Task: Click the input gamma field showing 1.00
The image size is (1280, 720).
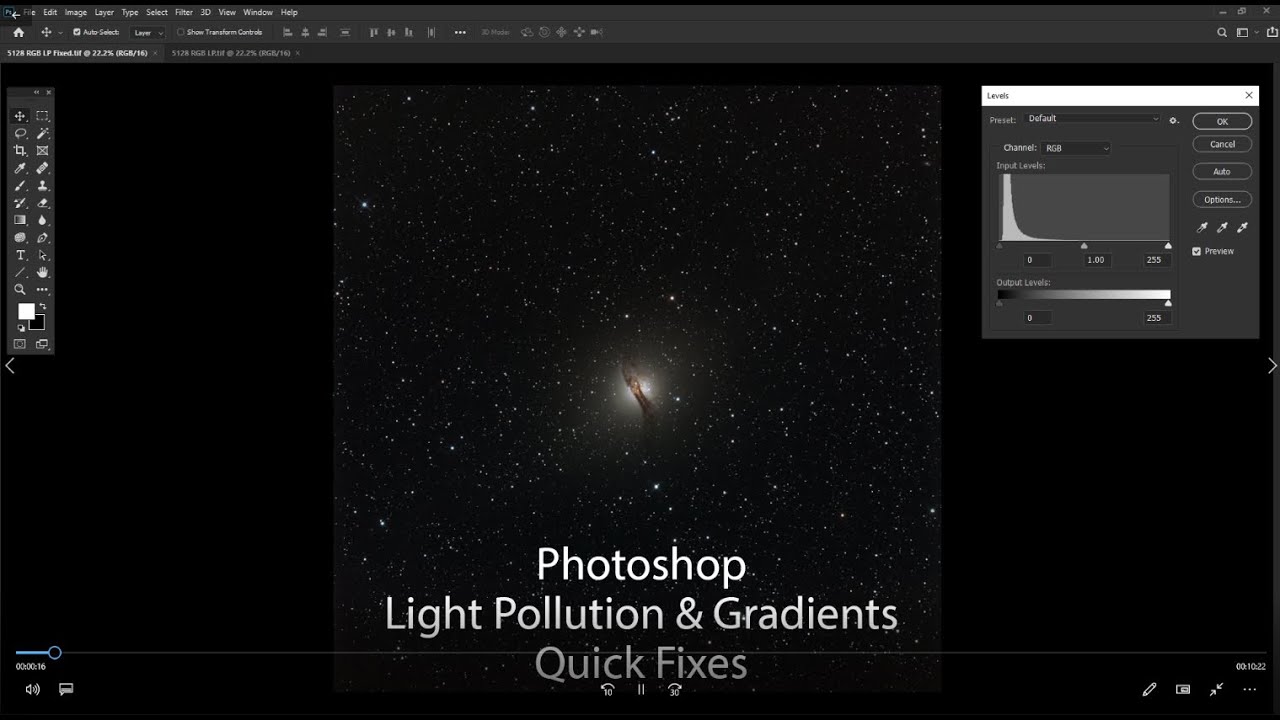Action: pyautogui.click(x=1096, y=260)
